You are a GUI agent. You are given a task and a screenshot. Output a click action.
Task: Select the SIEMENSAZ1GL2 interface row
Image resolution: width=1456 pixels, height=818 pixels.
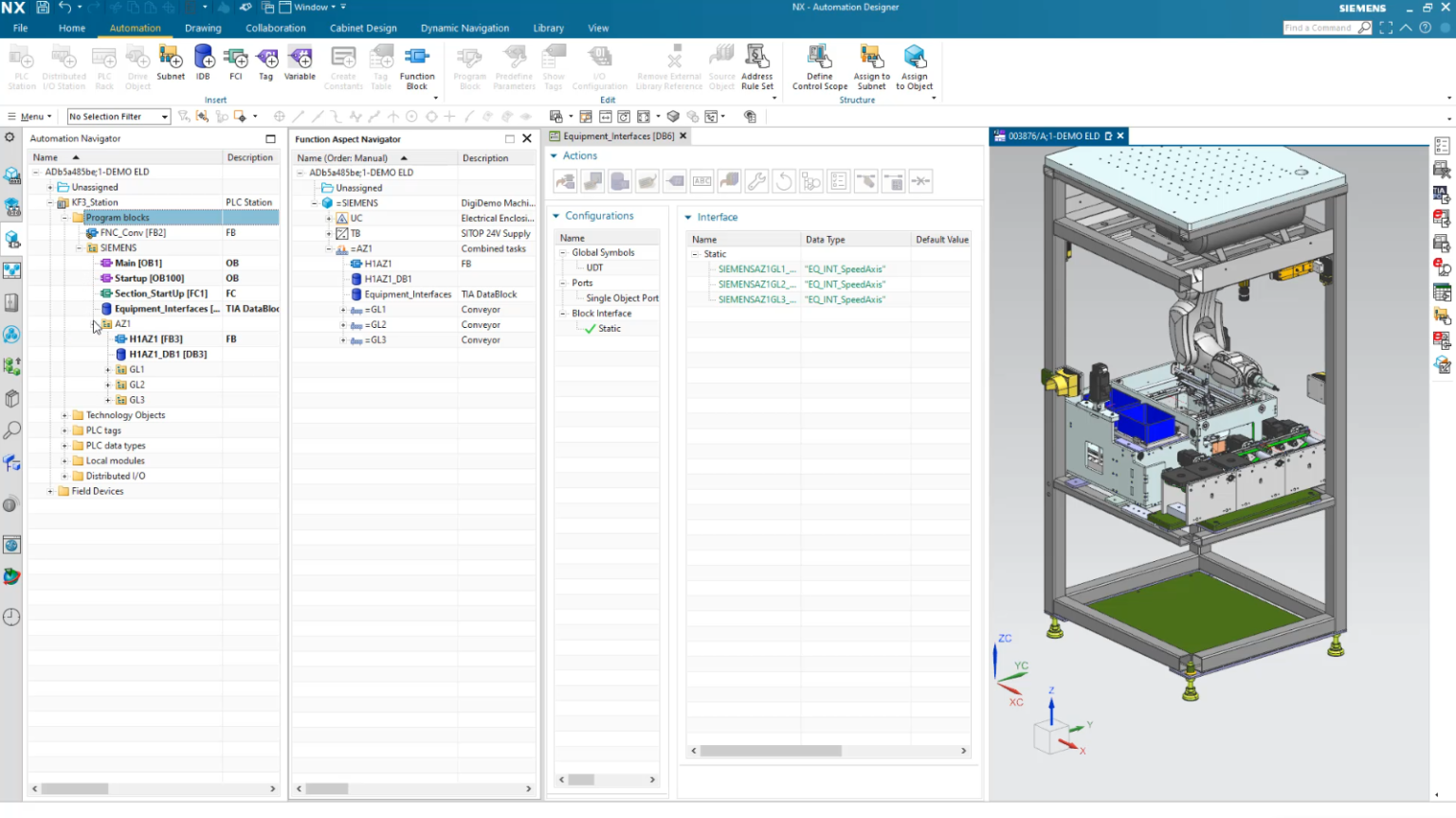[755, 283]
